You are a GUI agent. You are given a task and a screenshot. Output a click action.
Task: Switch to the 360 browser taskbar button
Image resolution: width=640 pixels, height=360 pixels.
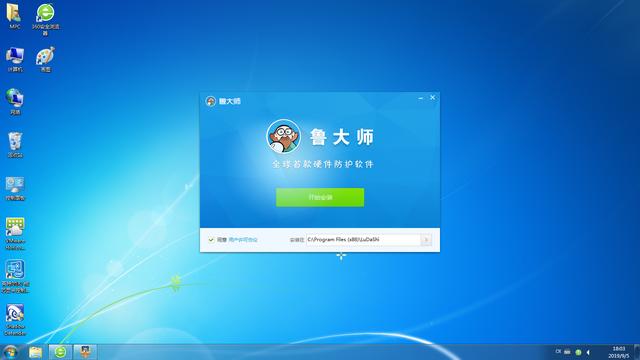point(60,352)
